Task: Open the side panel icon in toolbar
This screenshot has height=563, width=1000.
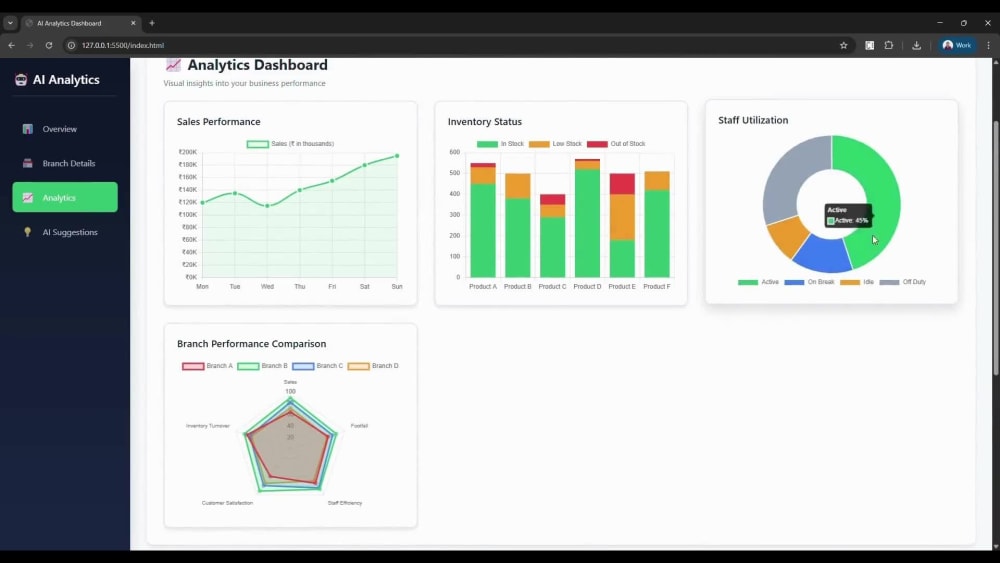Action: coord(869,45)
